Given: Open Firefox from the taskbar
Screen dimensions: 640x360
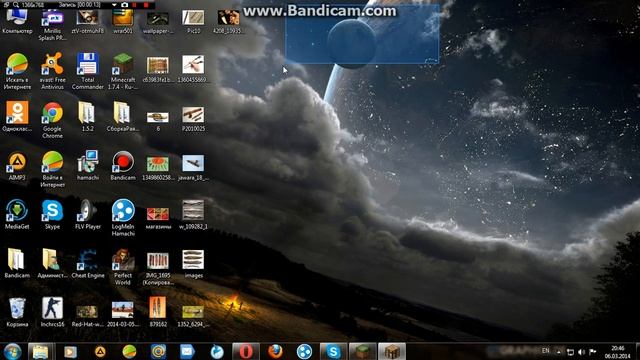Looking at the screenshot, I should 276,351.
